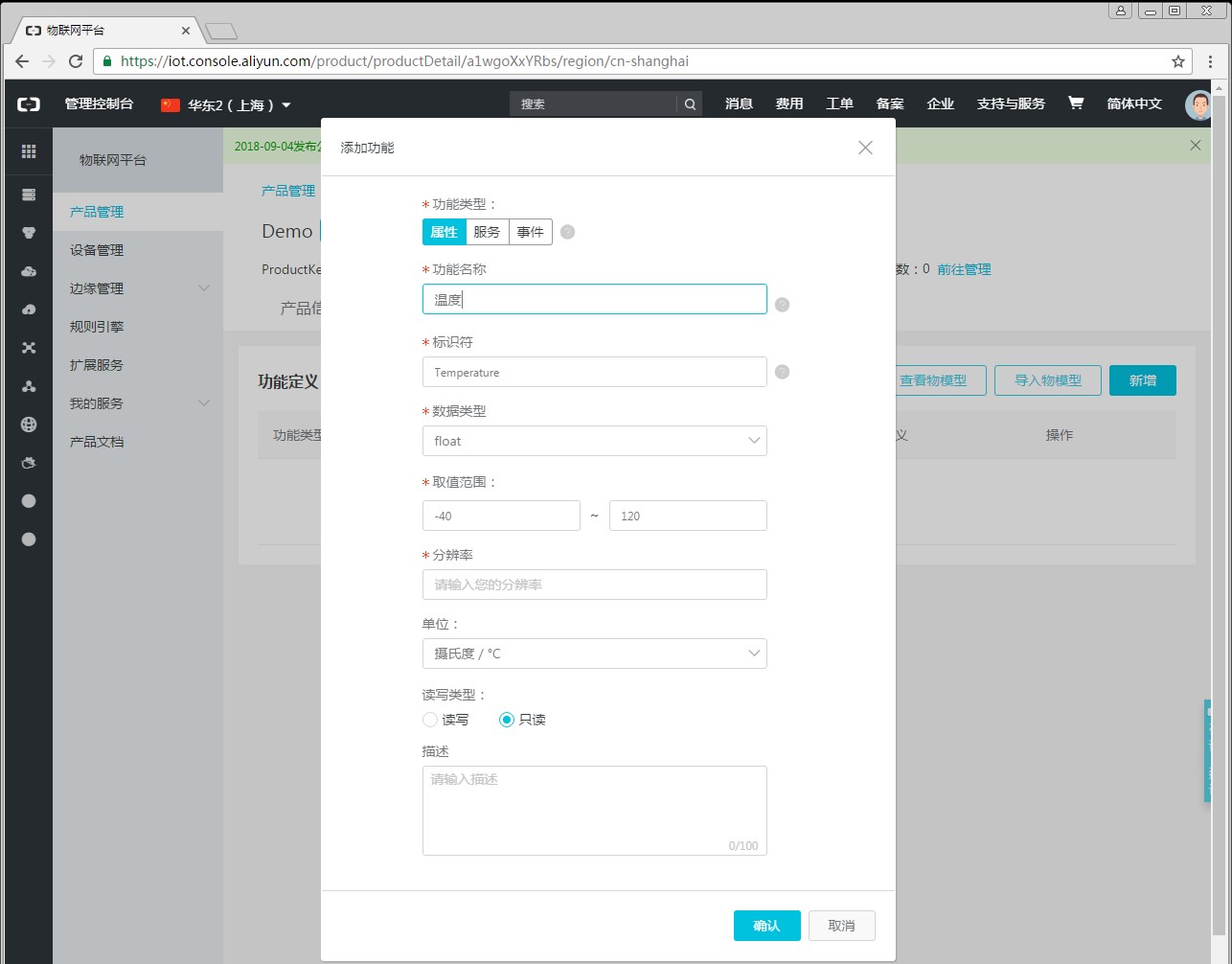Open the 数据类型 float dropdown
The image size is (1232, 964).
[594, 441]
